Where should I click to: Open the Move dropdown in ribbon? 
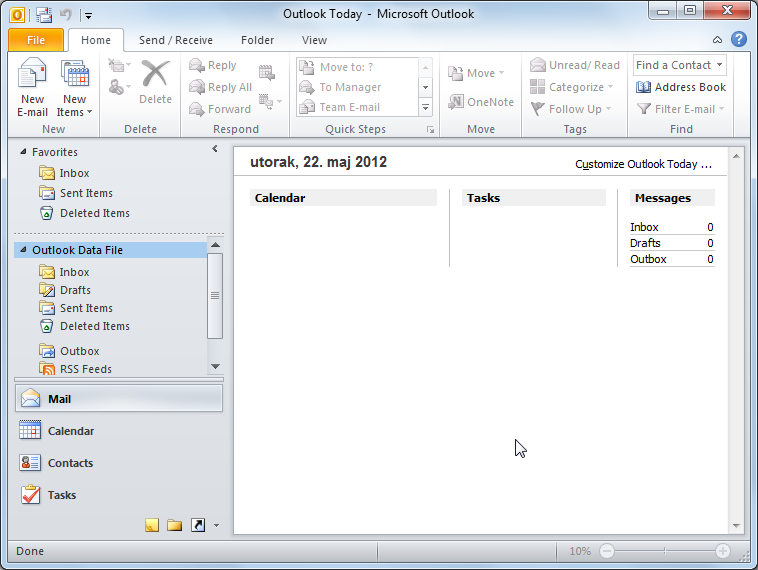[476, 73]
